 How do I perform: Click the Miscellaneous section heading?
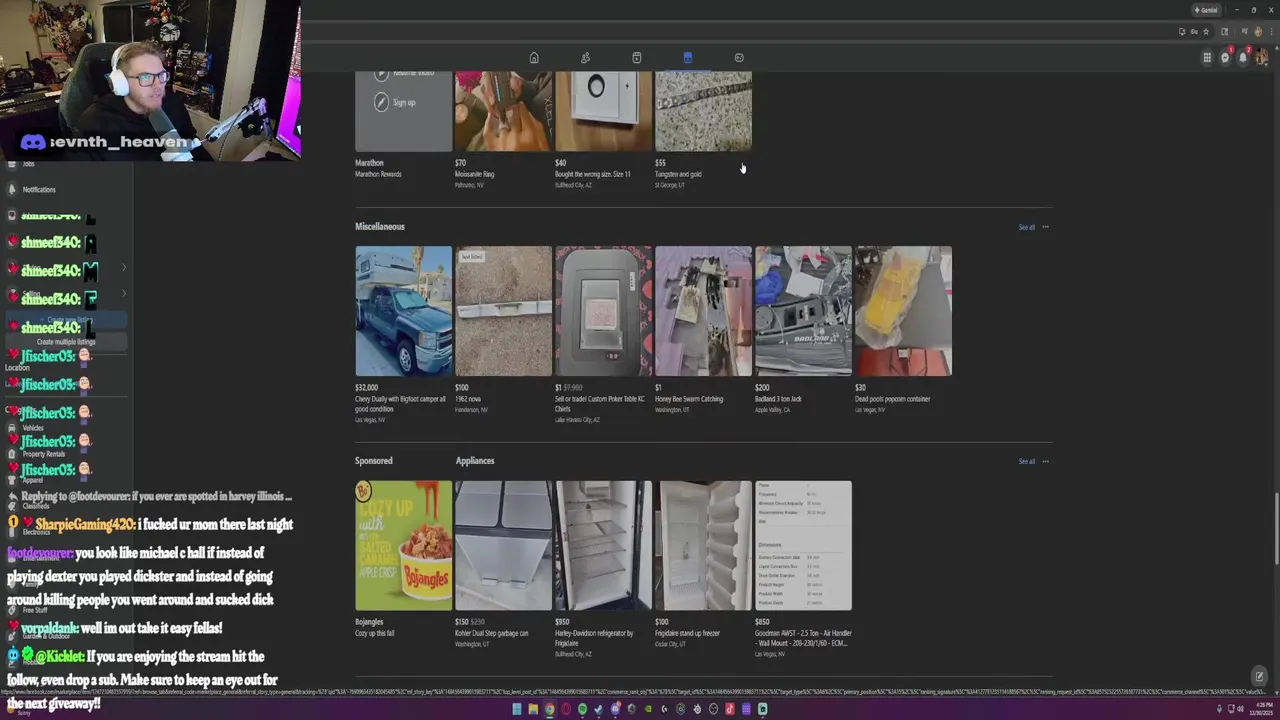380,226
